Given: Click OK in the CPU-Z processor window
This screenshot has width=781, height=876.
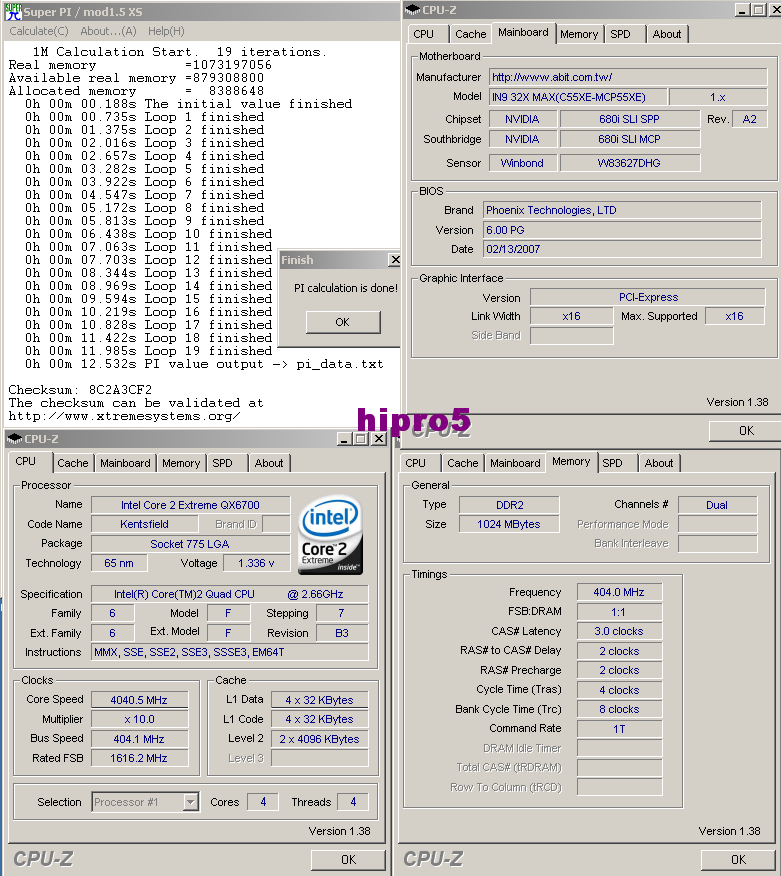Looking at the screenshot, I should coord(348,860).
